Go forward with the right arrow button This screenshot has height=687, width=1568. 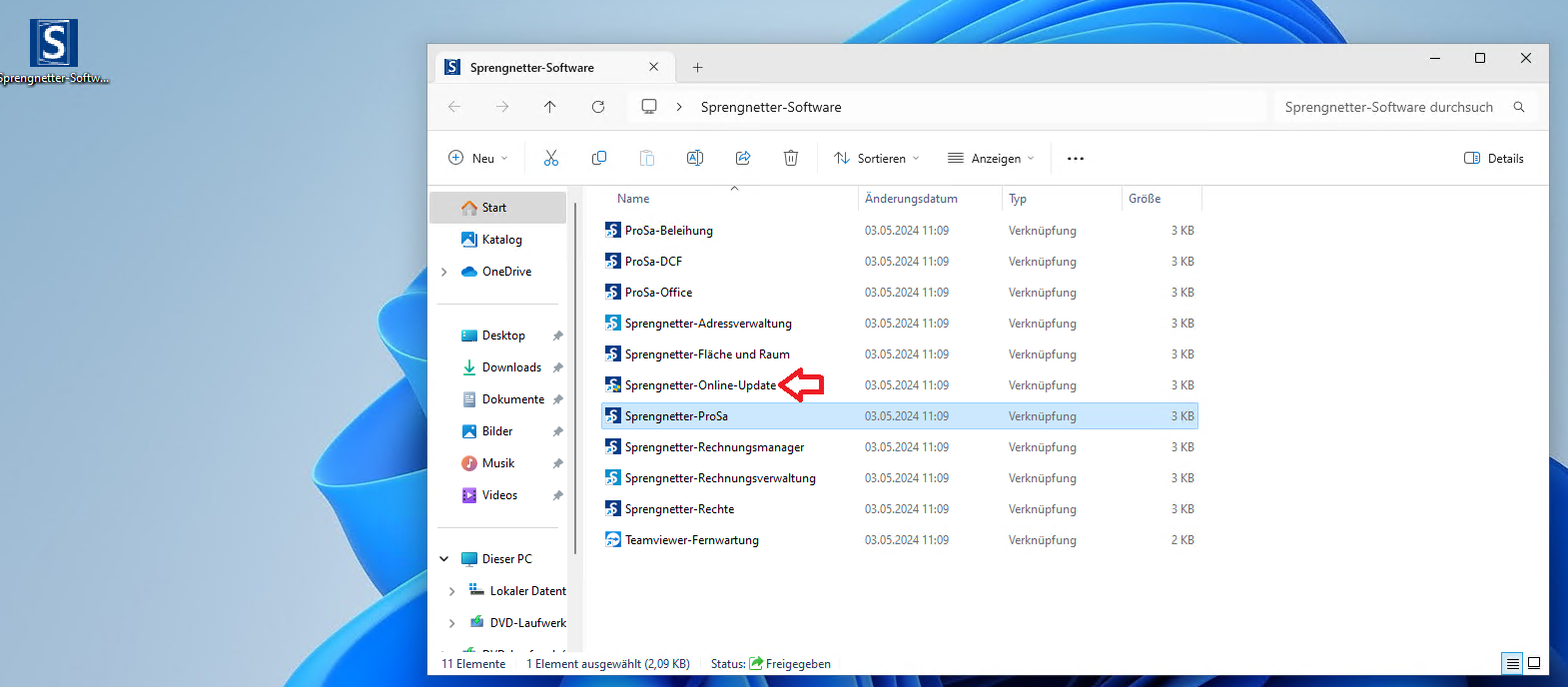point(502,107)
